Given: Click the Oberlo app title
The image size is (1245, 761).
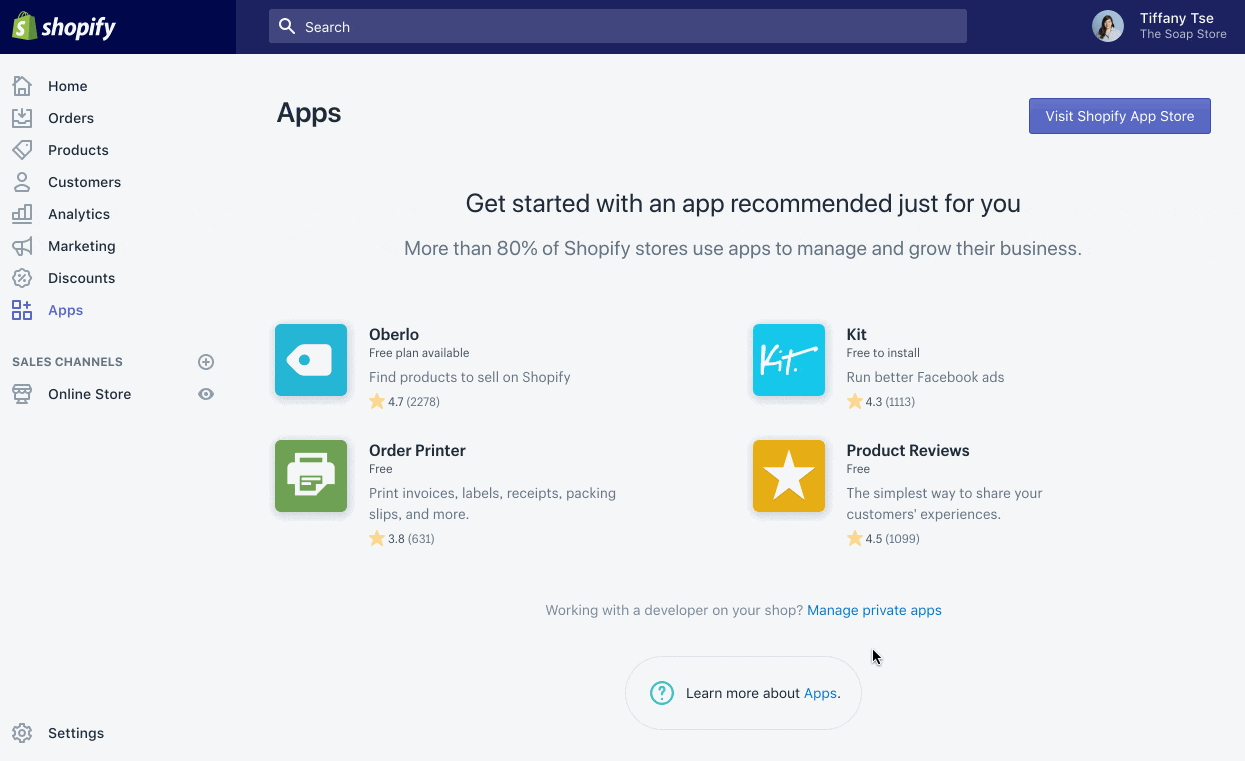Looking at the screenshot, I should [394, 334].
